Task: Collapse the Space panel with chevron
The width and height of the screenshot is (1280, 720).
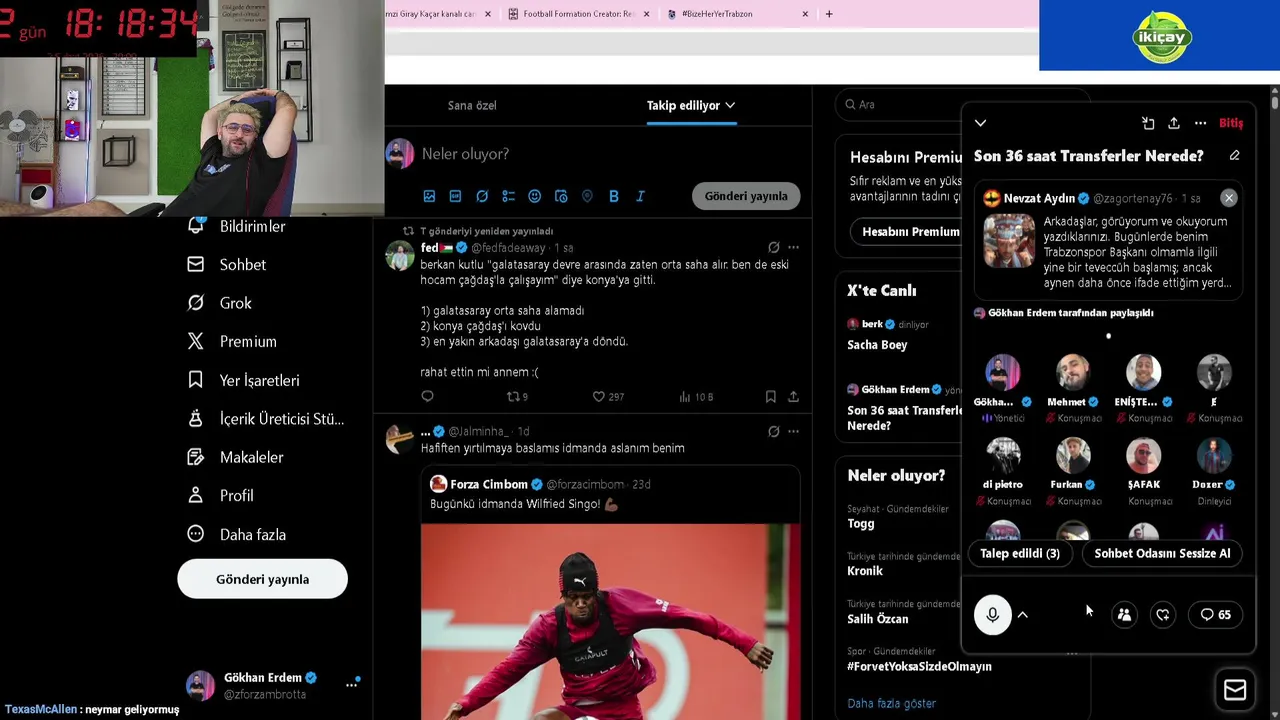Action: click(980, 123)
